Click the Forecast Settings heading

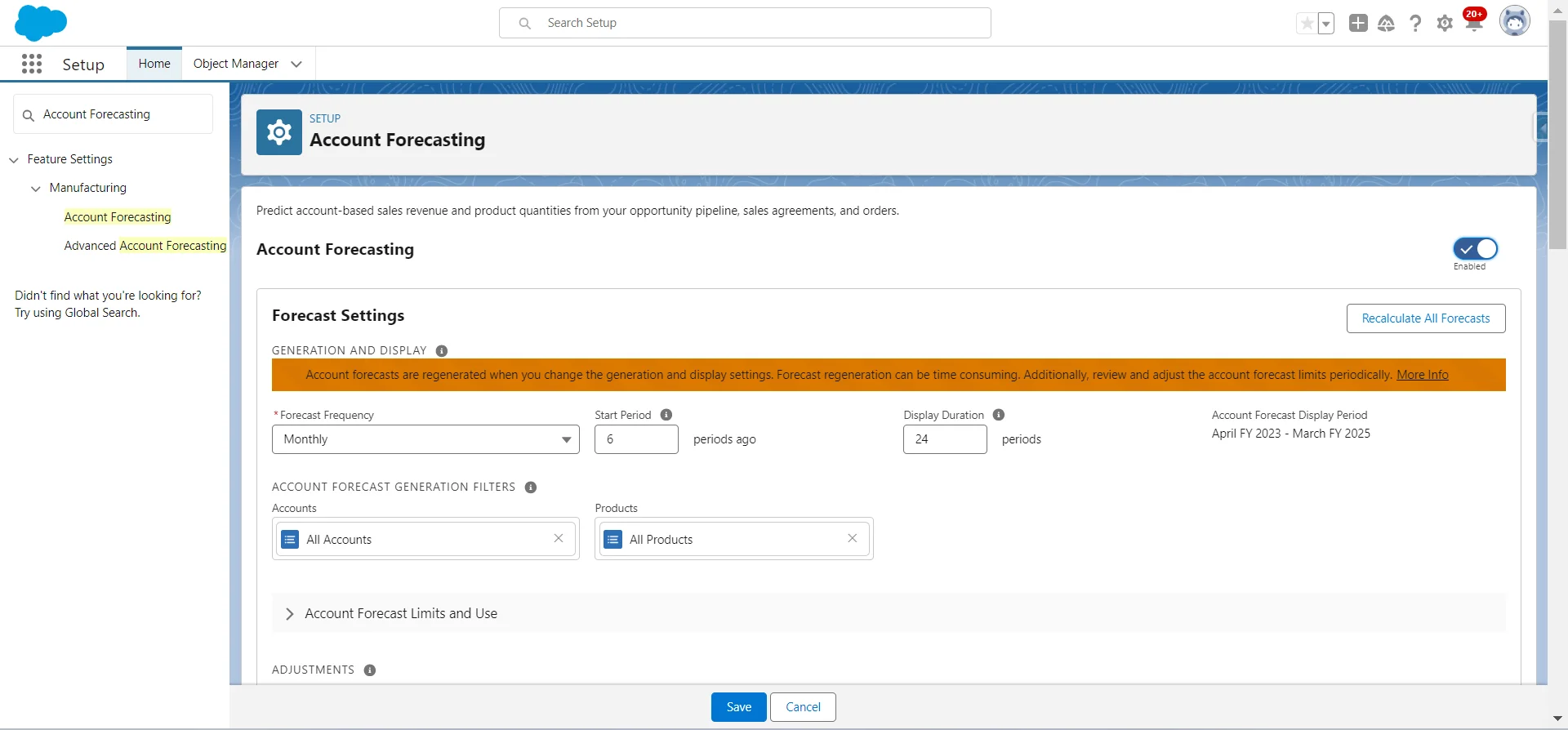pos(338,315)
